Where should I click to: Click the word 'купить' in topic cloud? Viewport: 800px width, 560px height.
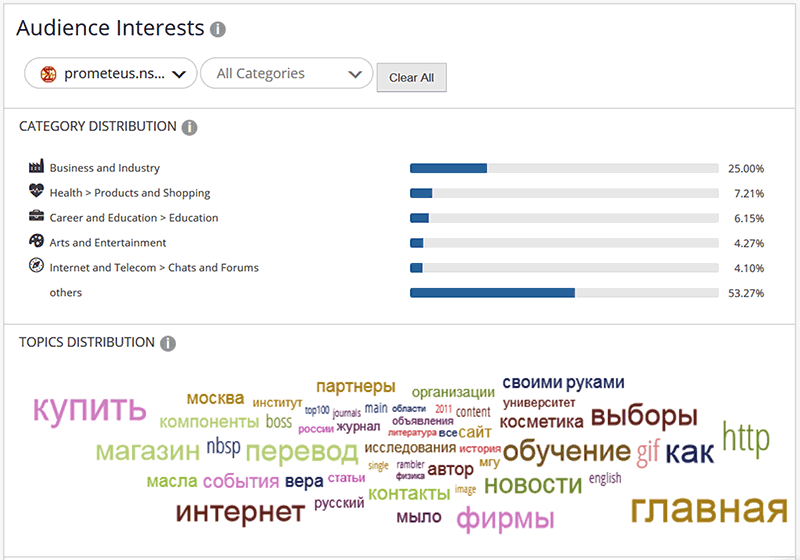pyautogui.click(x=90, y=408)
